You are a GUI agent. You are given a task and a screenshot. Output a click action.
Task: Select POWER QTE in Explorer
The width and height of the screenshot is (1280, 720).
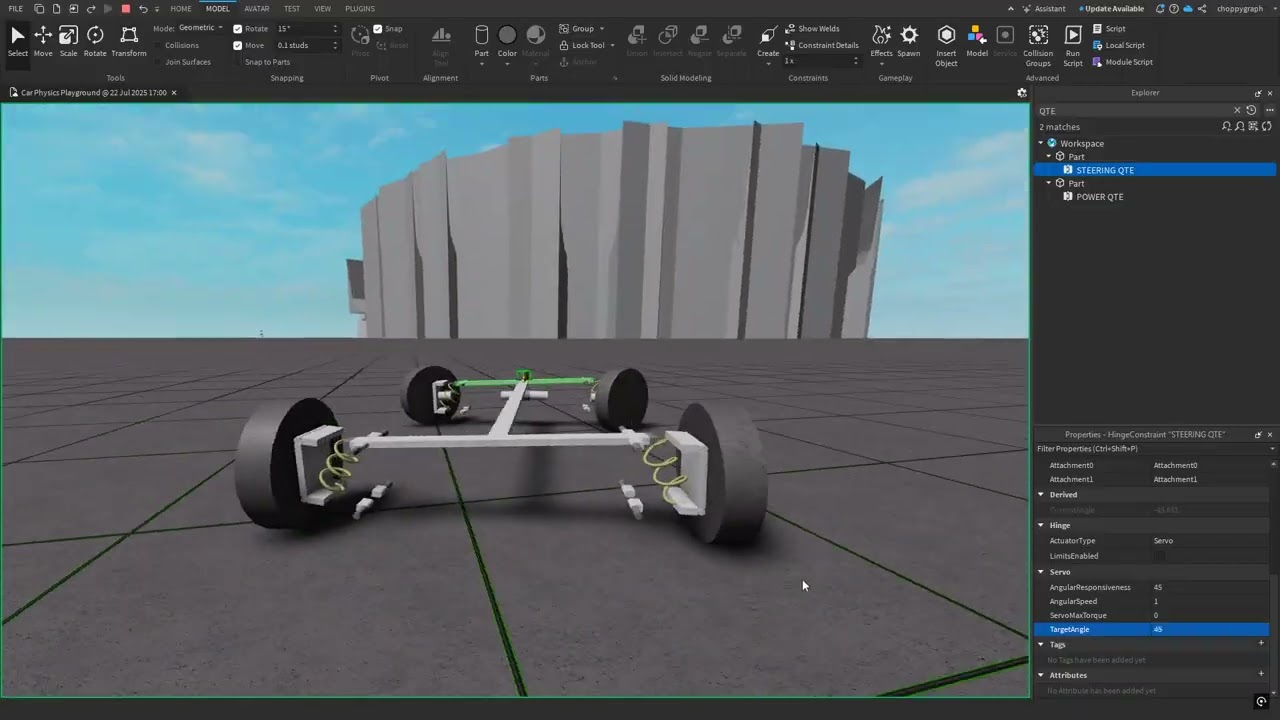click(x=1099, y=197)
